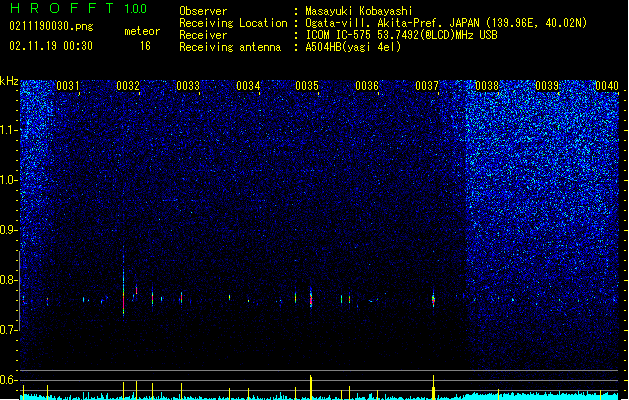
Task: Click the meteor count value 16
Action: tap(145, 46)
